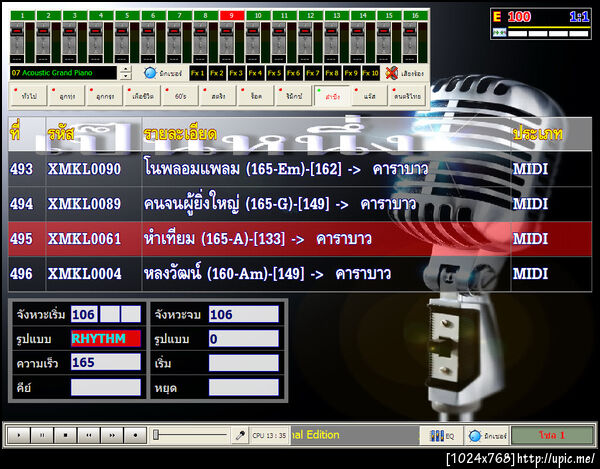Activate the Fx 5 effect button

pos(274,73)
